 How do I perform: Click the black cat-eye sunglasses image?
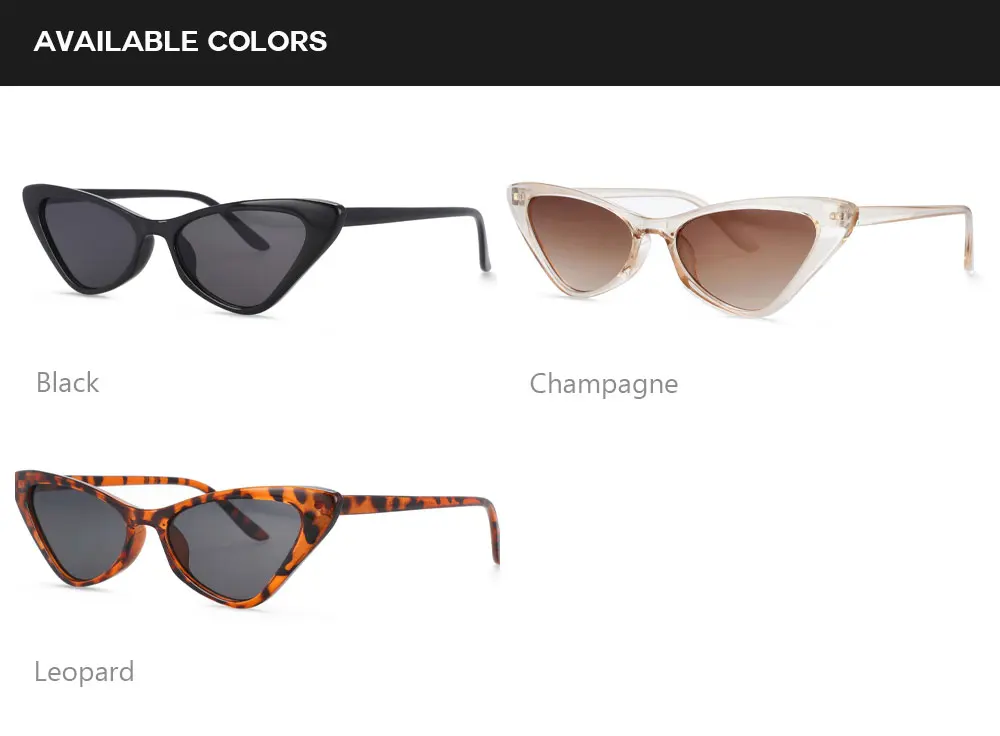[255, 249]
